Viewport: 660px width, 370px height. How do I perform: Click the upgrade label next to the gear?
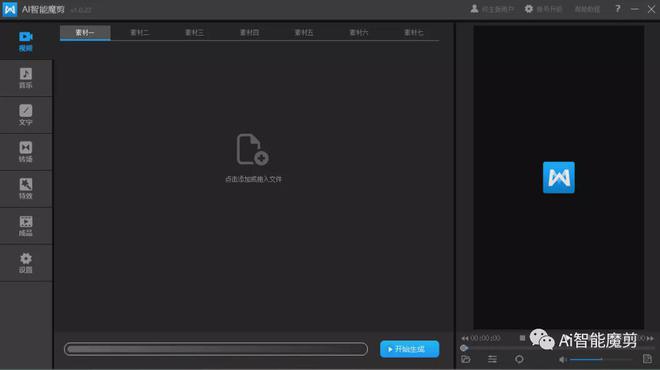[x=549, y=9]
